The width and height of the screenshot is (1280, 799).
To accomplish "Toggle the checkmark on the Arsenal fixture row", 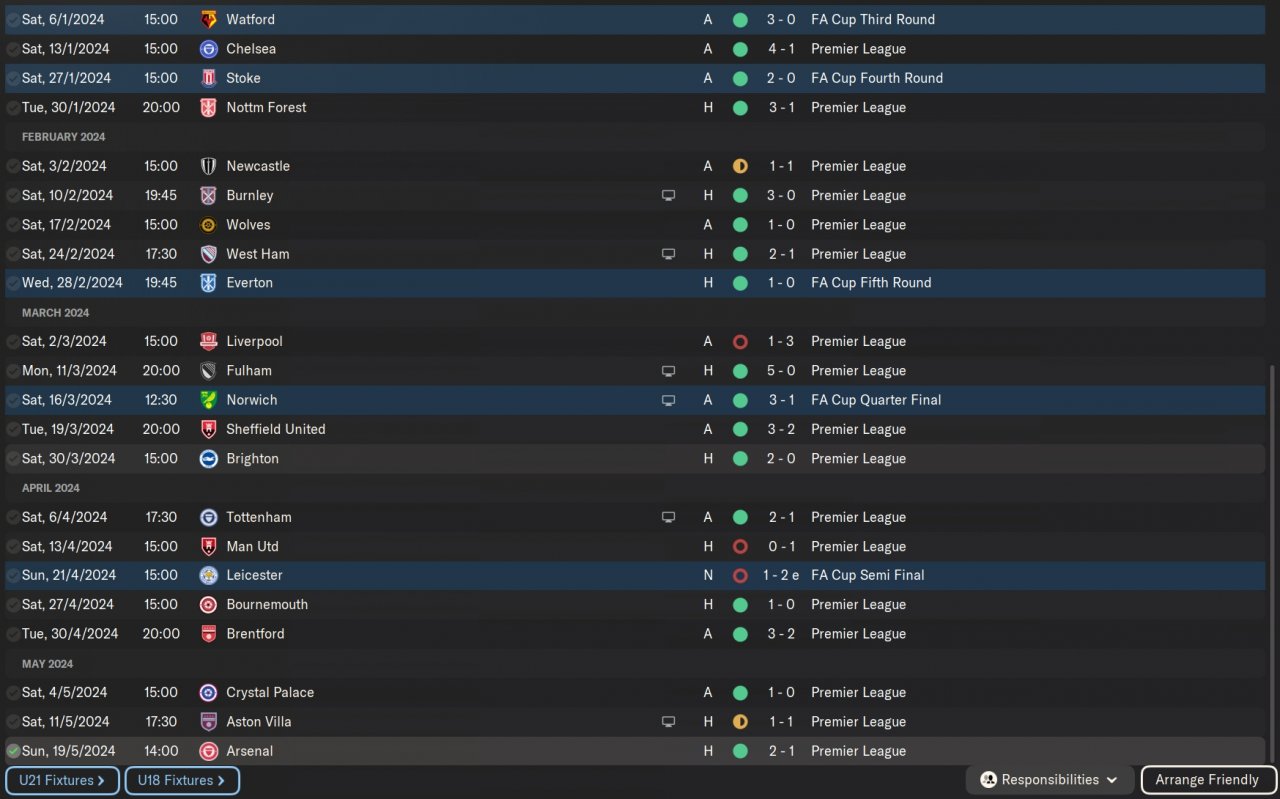I will pyautogui.click(x=13, y=751).
